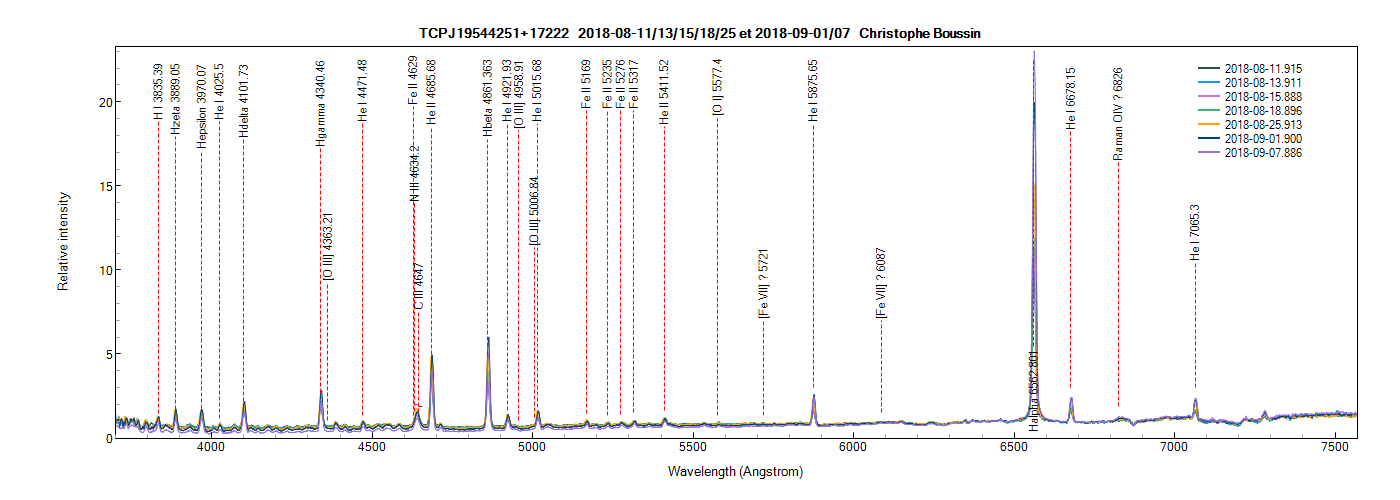Click the He I 7065.3 line label
Image resolution: width=1400 pixels, height=500 pixels.
1195,233
